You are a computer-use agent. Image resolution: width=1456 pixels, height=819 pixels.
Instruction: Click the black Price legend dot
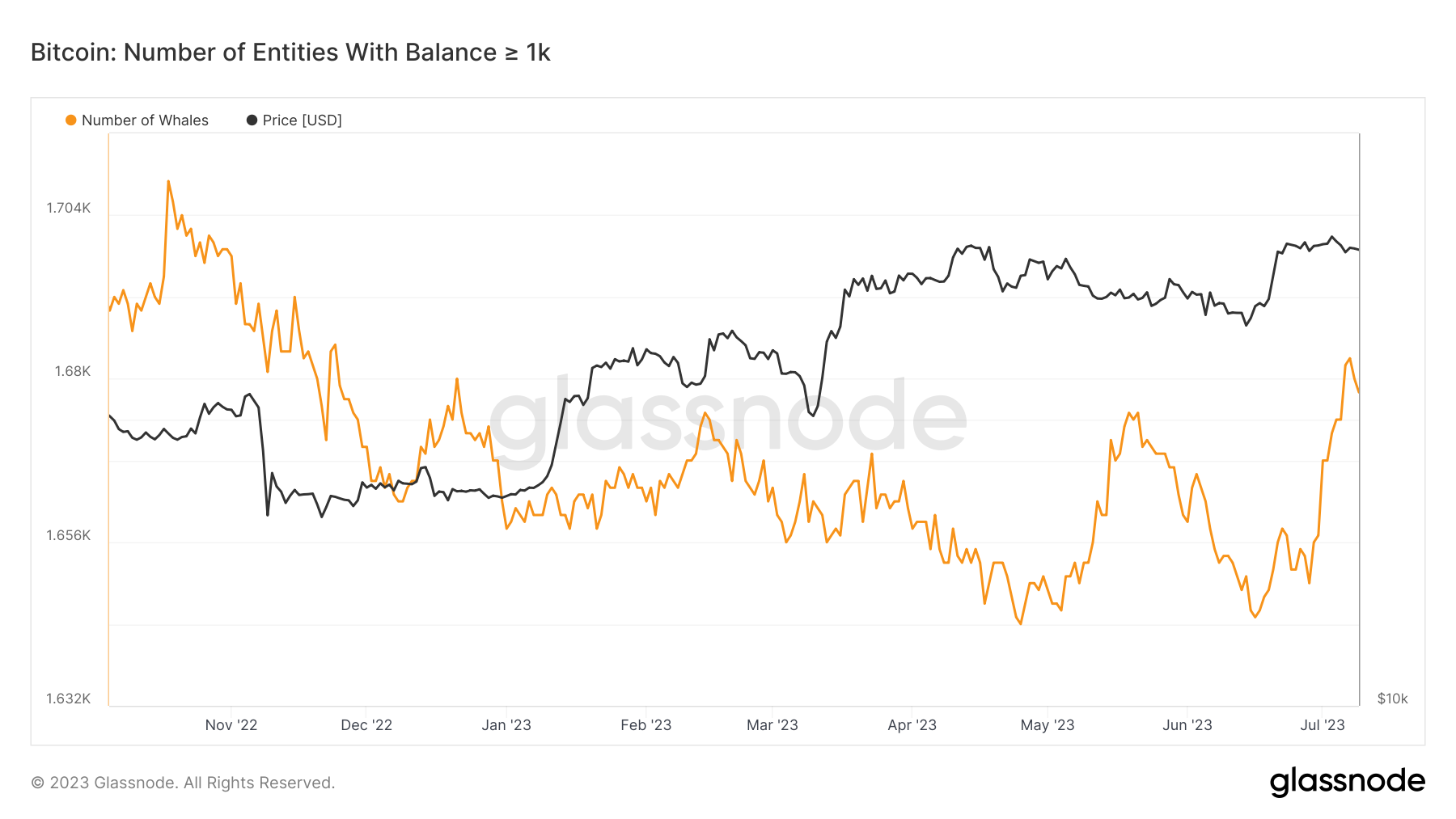click(x=252, y=120)
